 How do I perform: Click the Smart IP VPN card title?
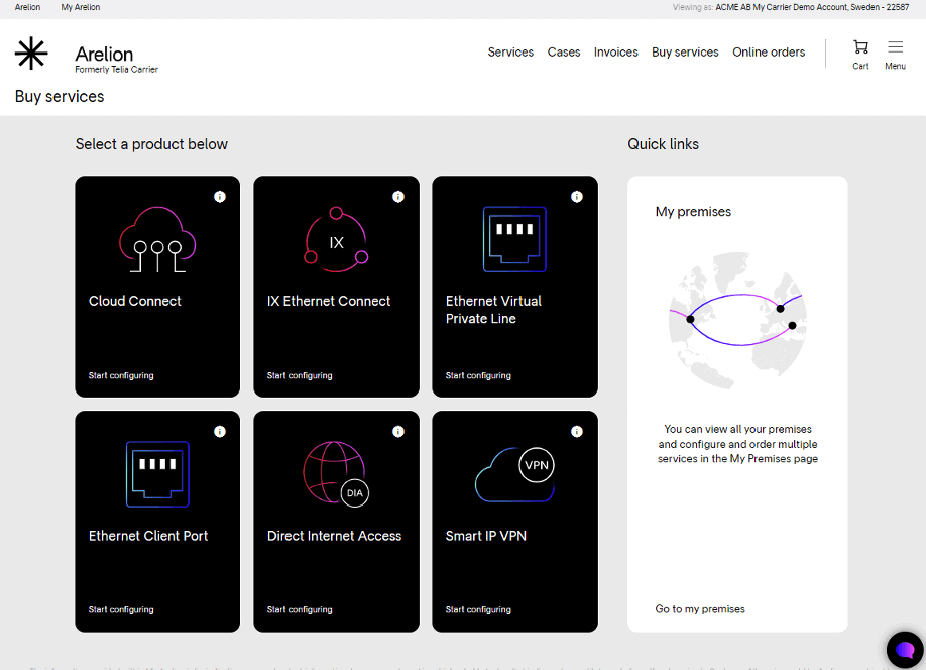(x=486, y=536)
